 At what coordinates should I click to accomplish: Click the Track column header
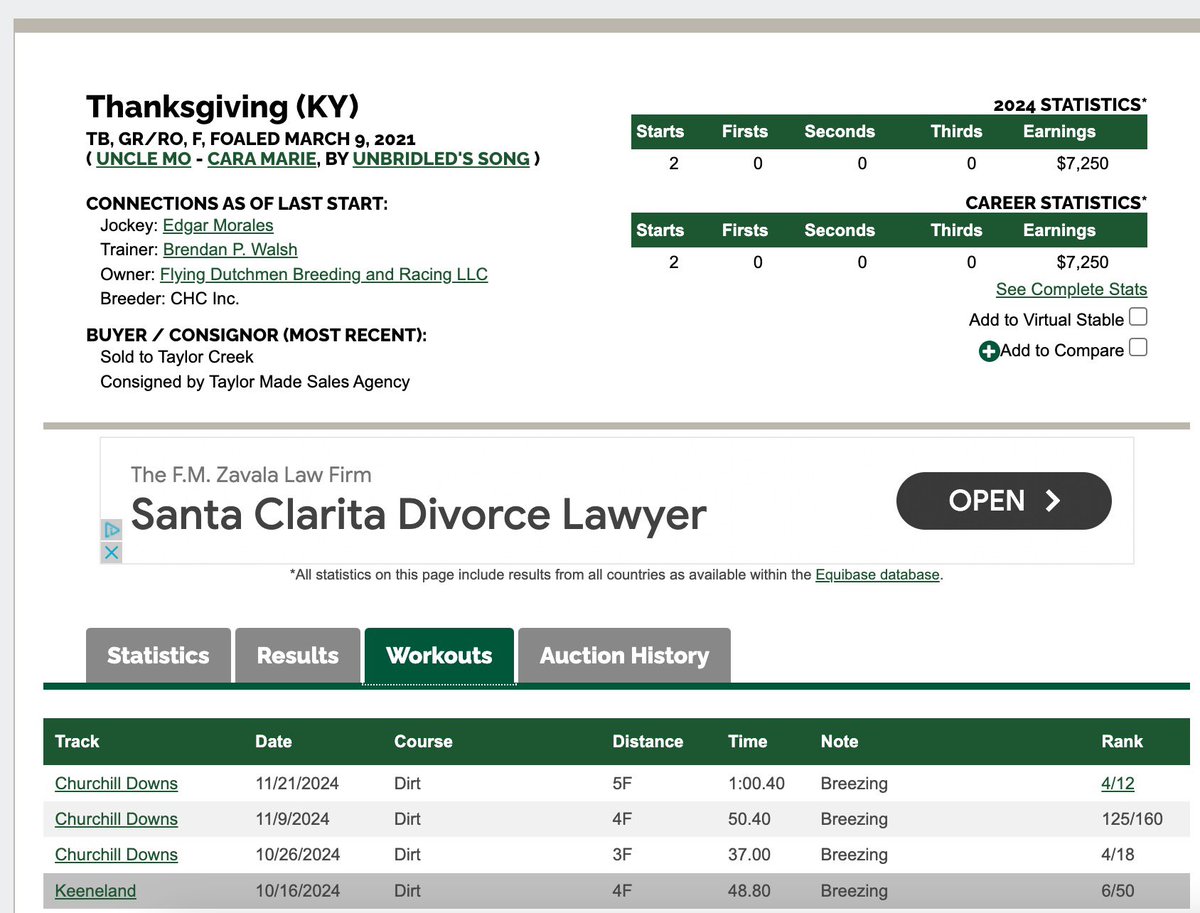pos(77,742)
